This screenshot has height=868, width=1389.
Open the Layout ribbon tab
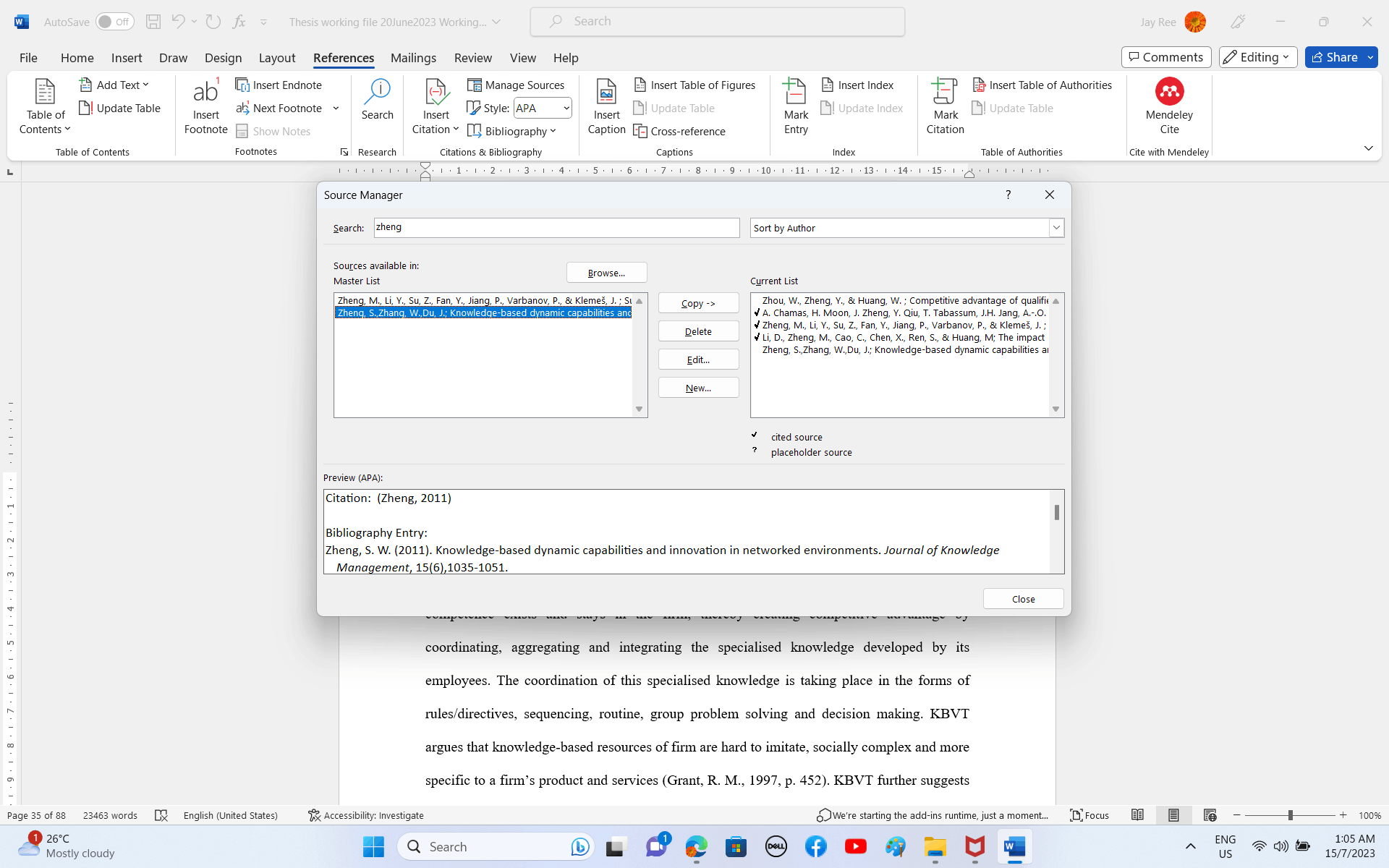[276, 58]
